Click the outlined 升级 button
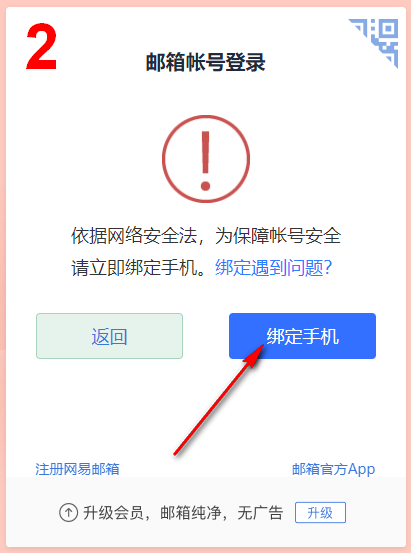411x553 pixels. tap(320, 512)
